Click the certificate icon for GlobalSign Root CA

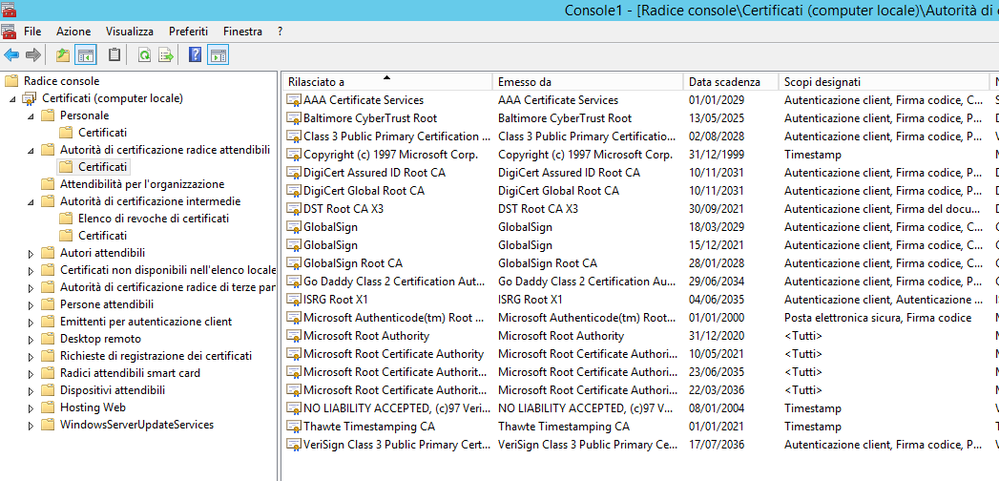(294, 263)
